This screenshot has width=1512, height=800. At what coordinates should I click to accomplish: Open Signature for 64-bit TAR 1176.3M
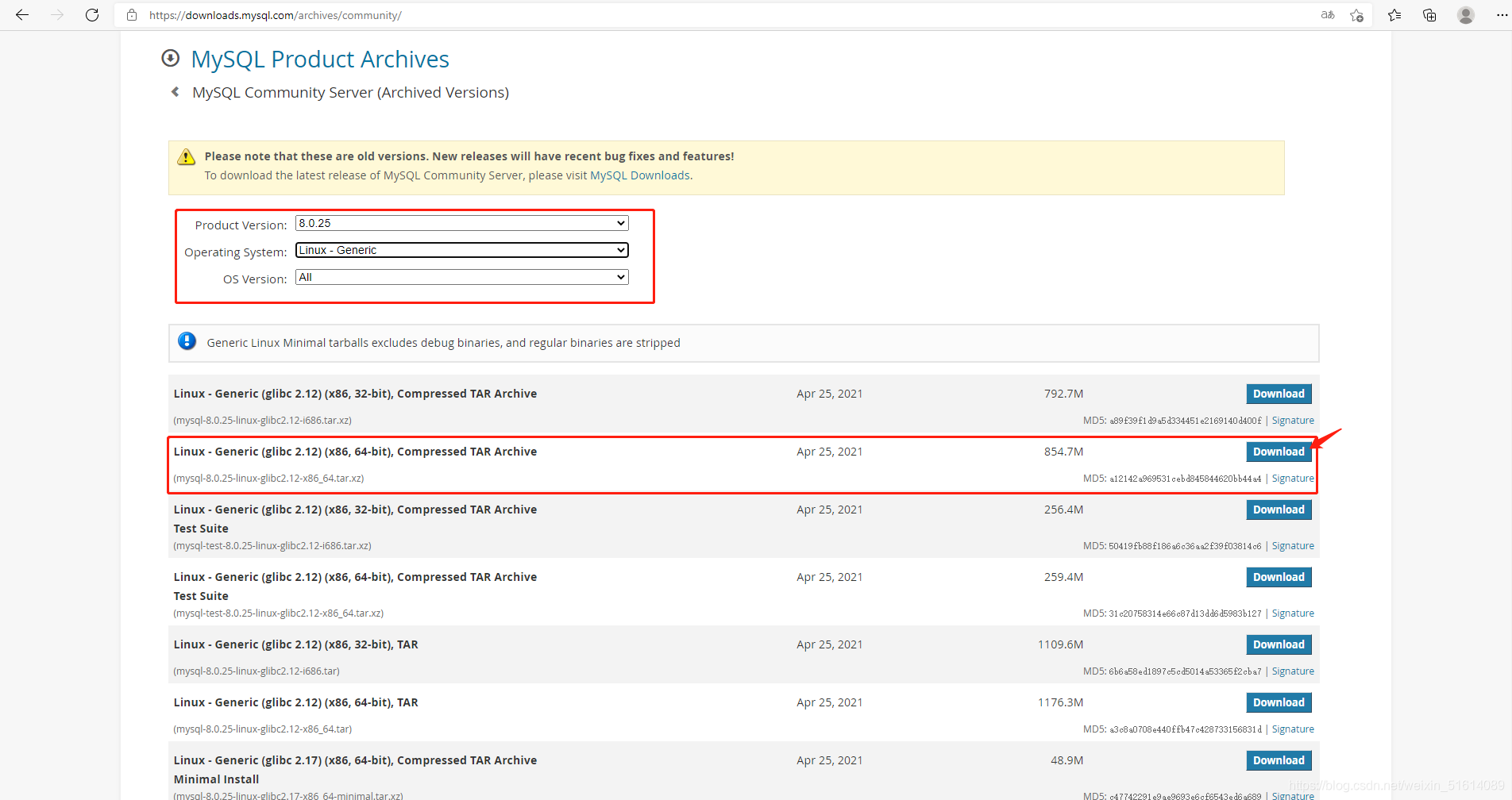pyautogui.click(x=1293, y=729)
